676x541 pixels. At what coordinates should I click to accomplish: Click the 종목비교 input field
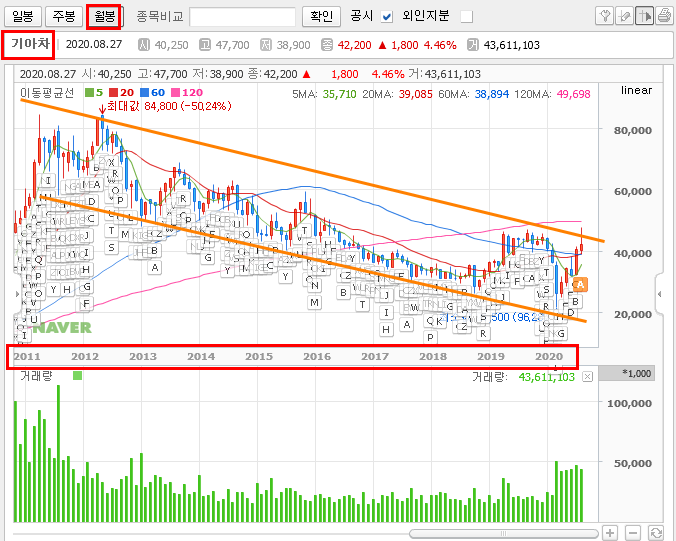pos(242,17)
